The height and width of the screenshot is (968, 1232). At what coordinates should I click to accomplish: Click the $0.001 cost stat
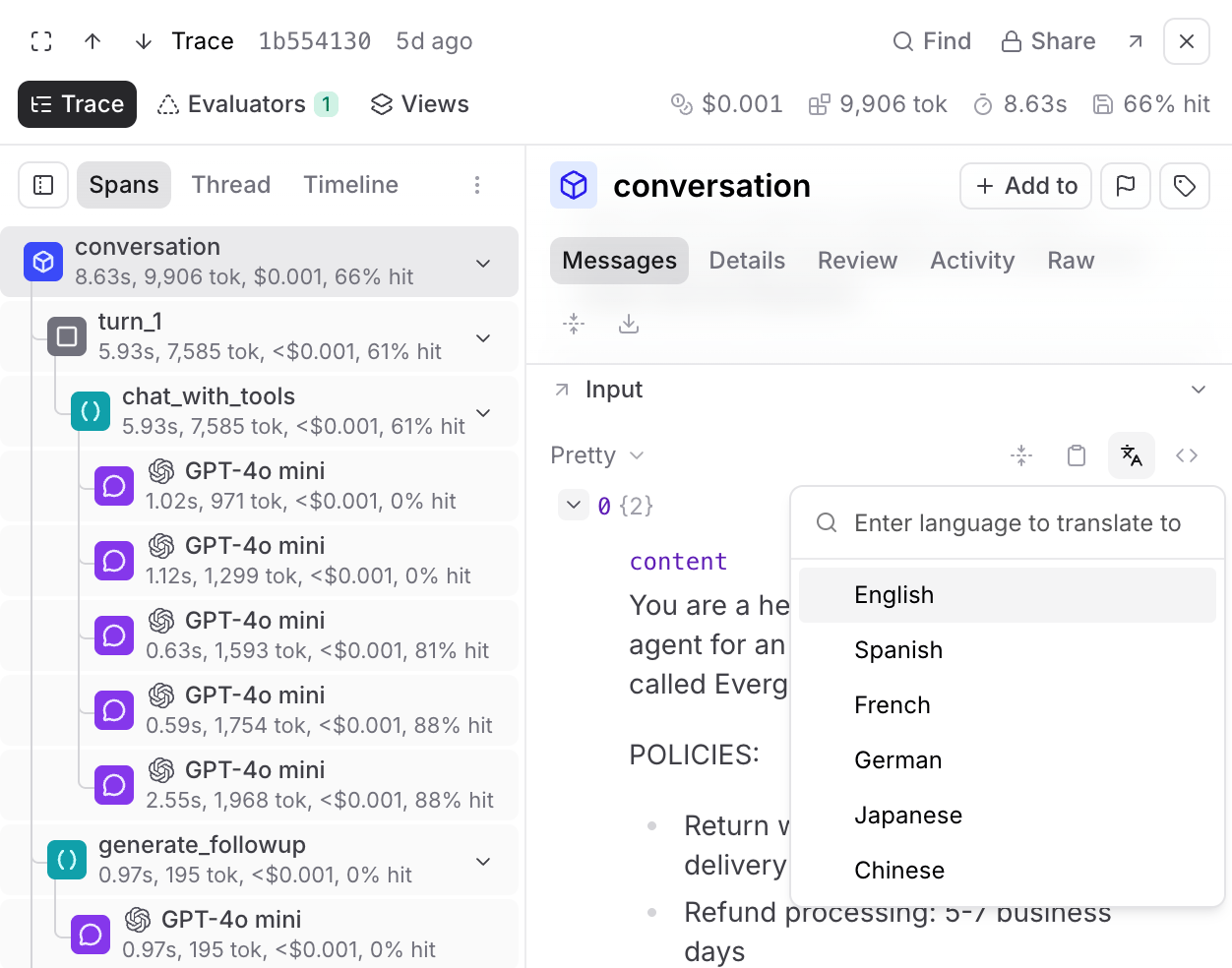coord(726,104)
